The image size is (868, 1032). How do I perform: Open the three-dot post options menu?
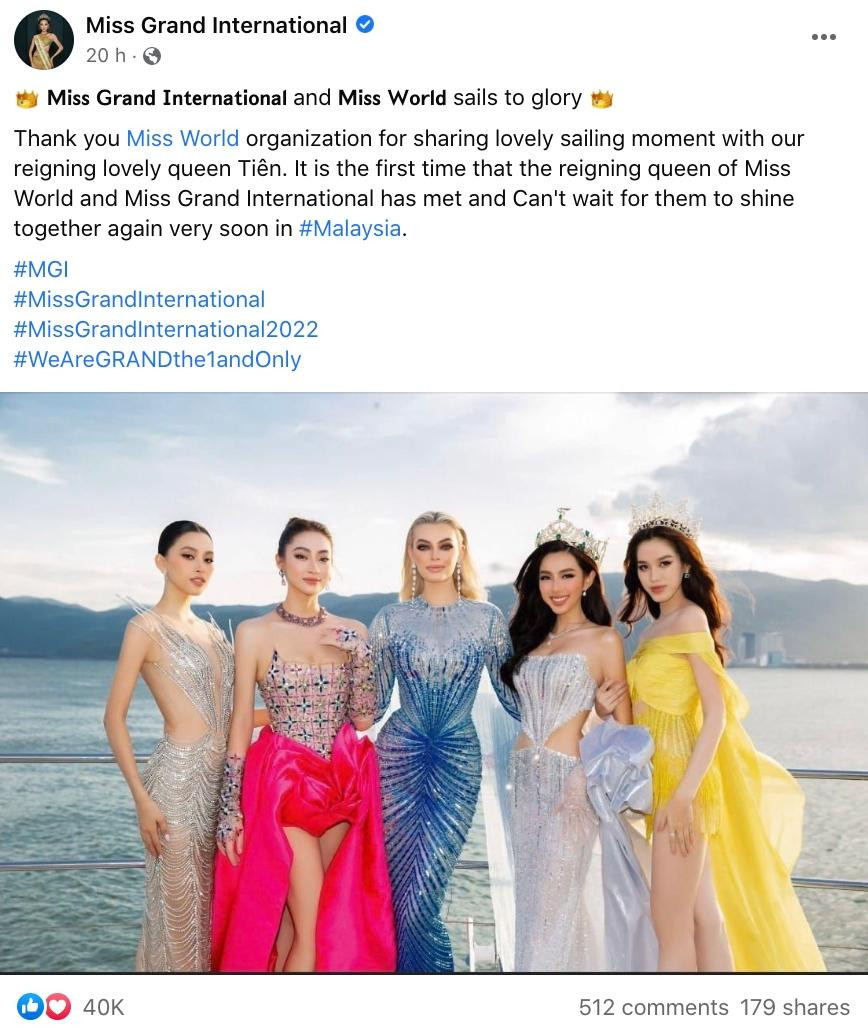(823, 37)
